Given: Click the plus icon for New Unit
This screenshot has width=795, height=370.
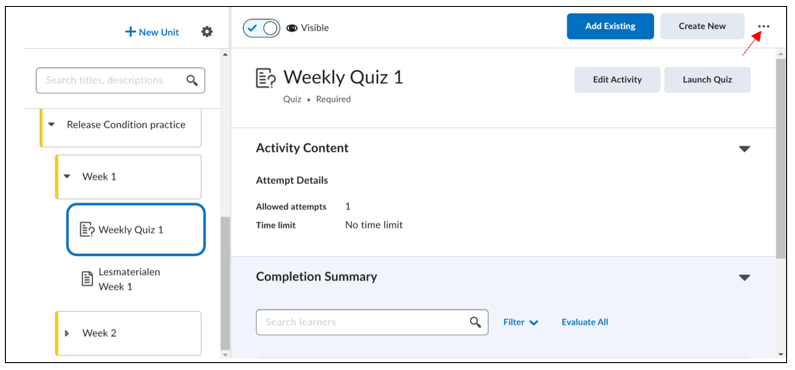Looking at the screenshot, I should tap(131, 32).
